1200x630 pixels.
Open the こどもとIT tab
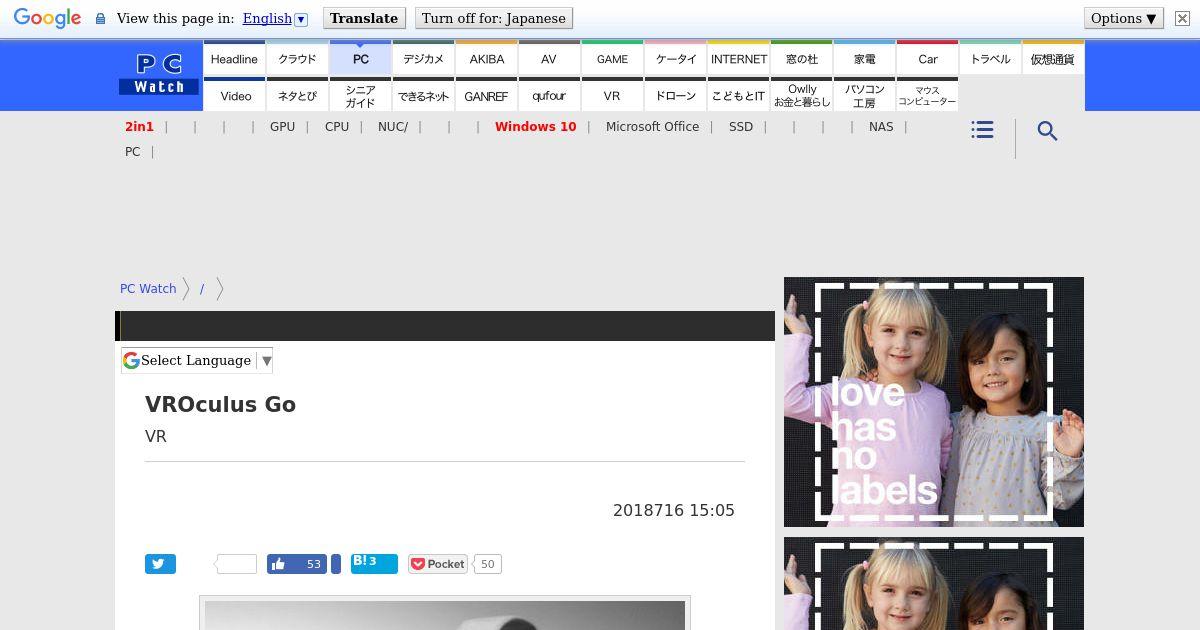pos(738,95)
